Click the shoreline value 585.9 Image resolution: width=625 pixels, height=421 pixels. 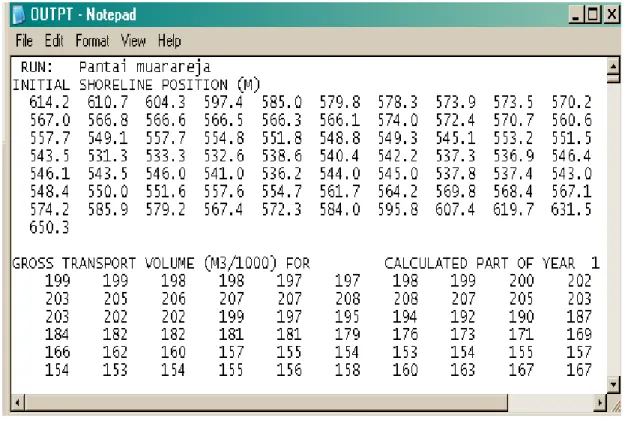tap(108, 209)
